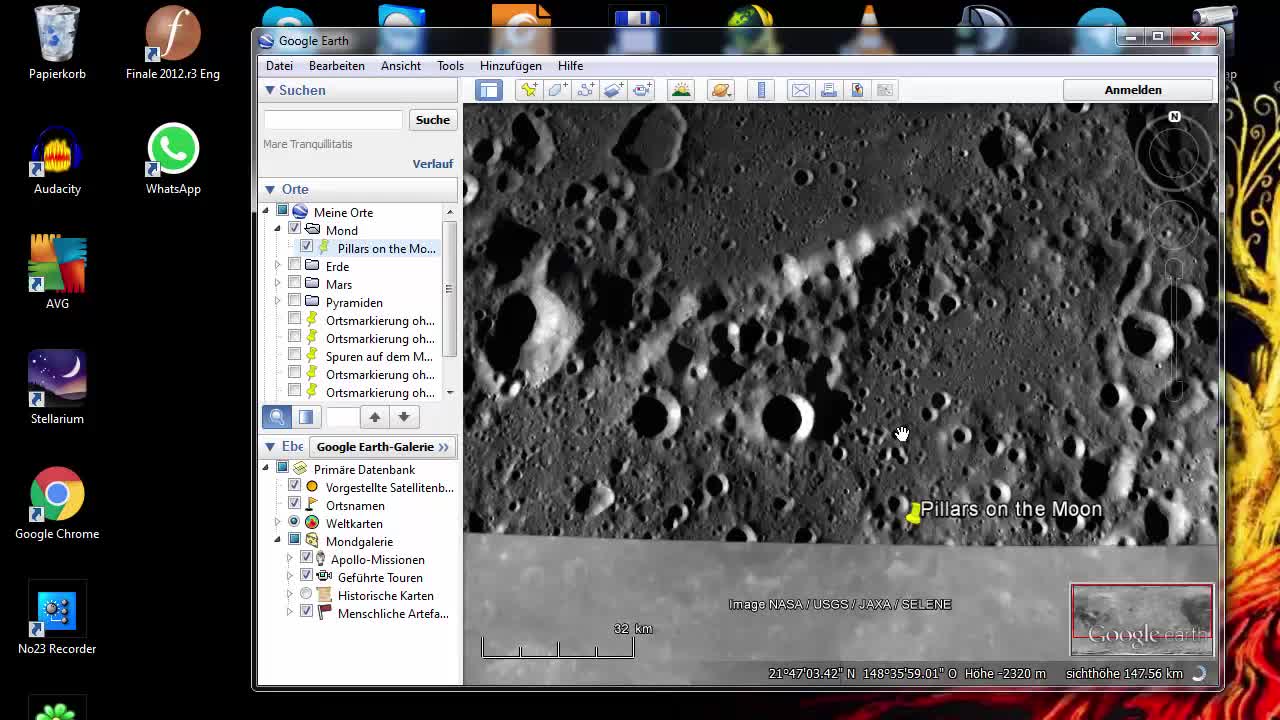Check the Pyramiden folder checkbox

click(x=294, y=301)
